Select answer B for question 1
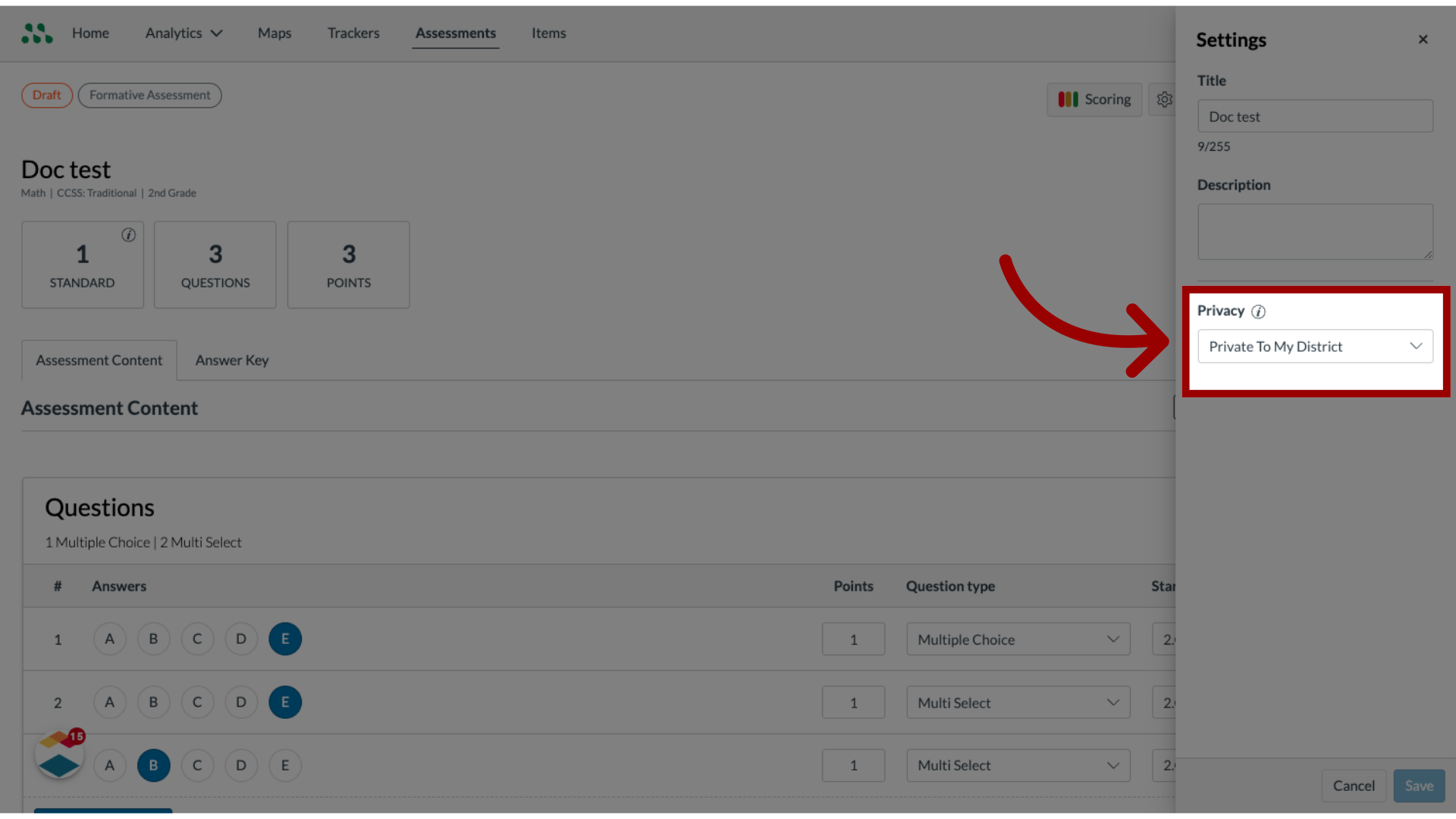The height and width of the screenshot is (819, 1456). coord(153,639)
